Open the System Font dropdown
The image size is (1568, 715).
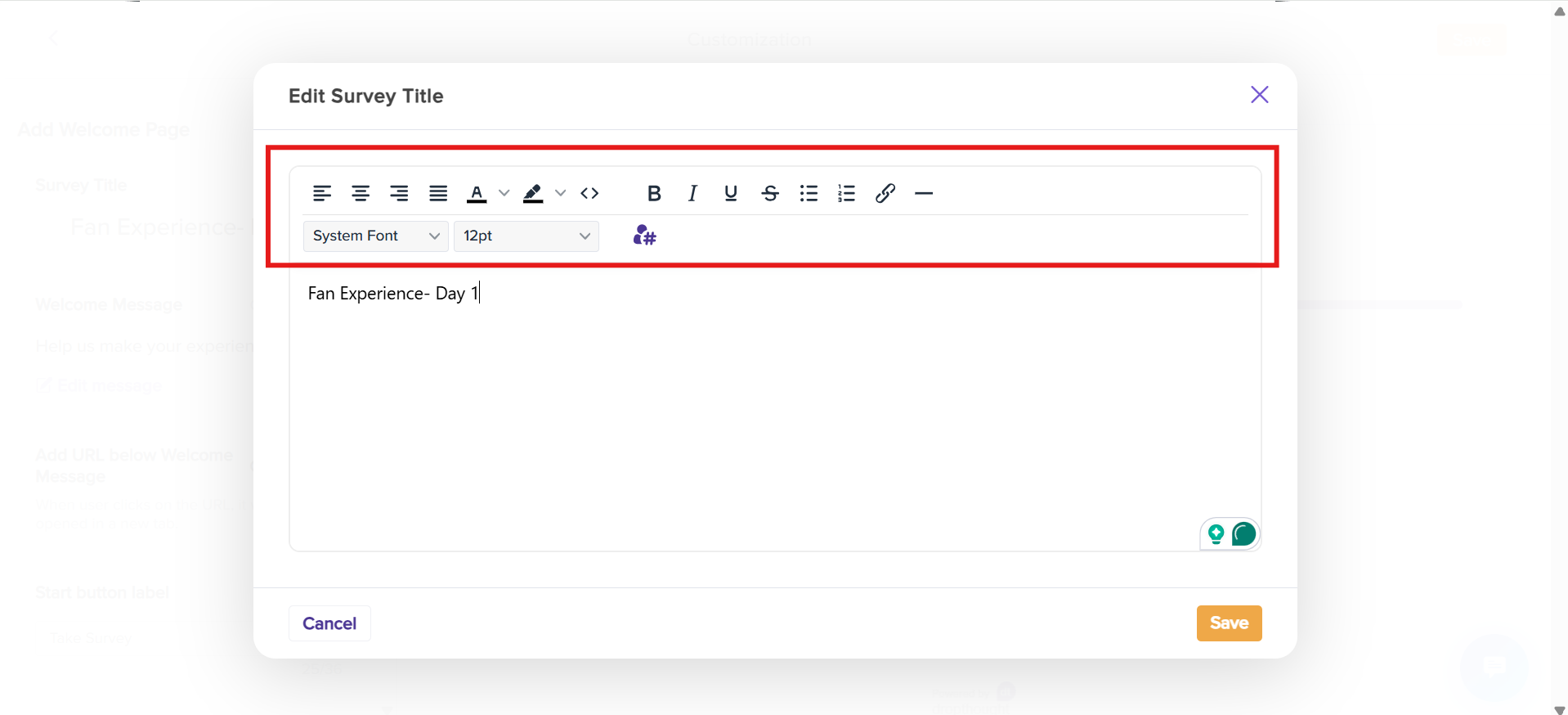coord(375,236)
